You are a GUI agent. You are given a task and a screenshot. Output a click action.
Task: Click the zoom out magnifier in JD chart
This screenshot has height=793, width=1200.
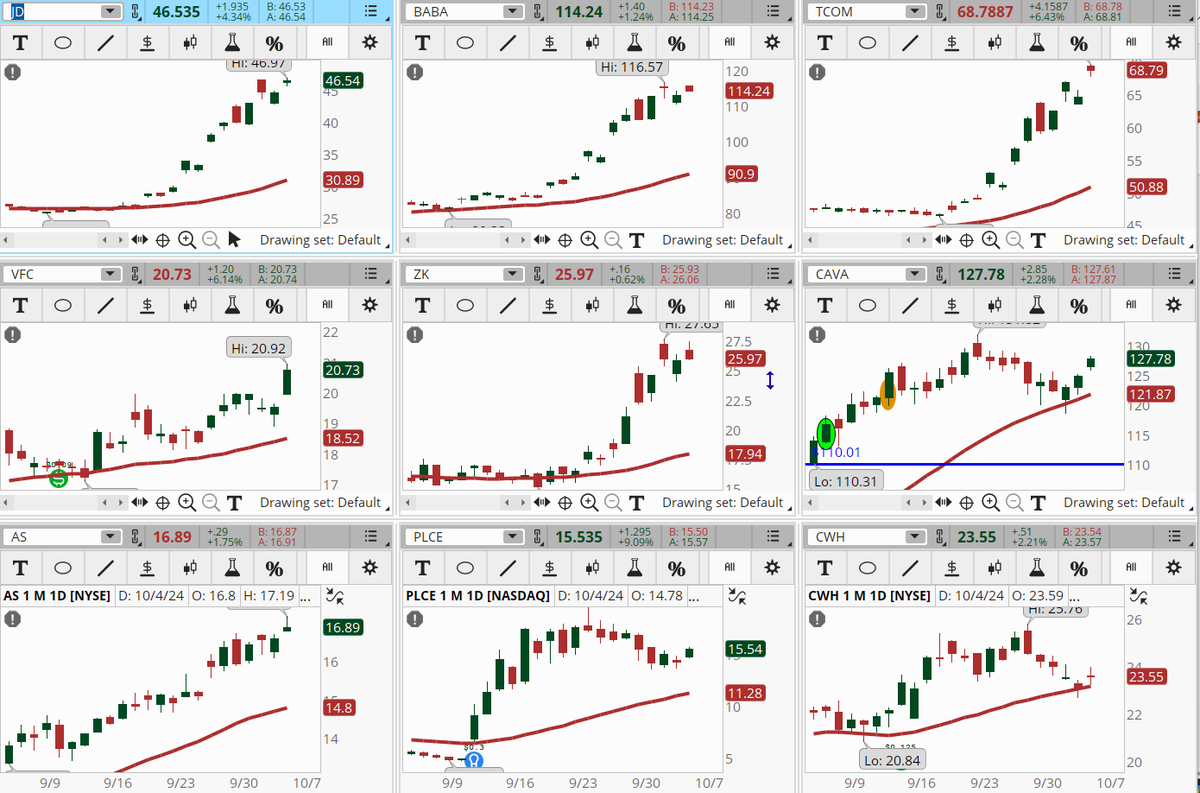211,240
